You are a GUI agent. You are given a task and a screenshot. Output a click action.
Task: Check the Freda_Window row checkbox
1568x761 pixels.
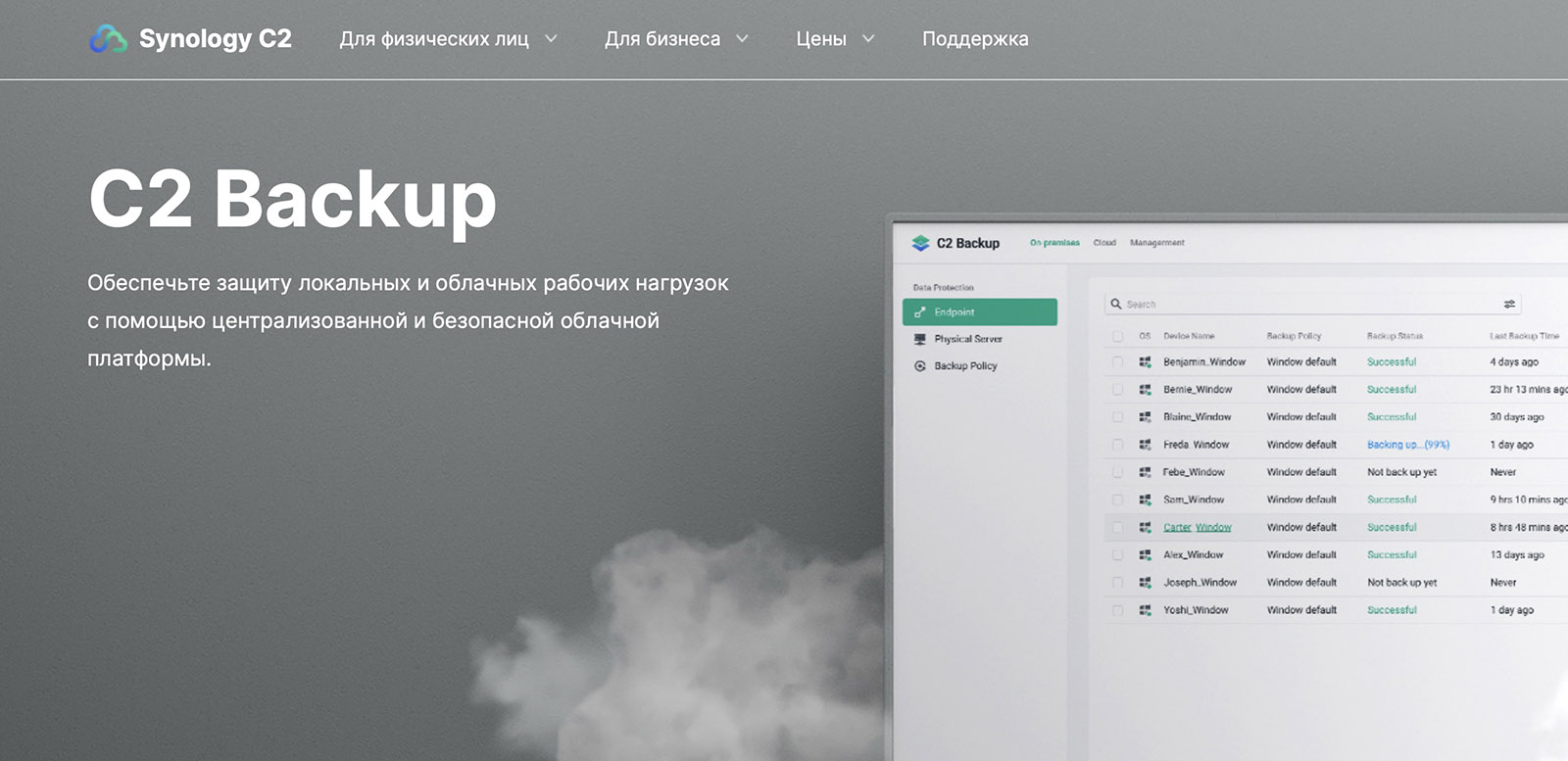pyautogui.click(x=1117, y=445)
